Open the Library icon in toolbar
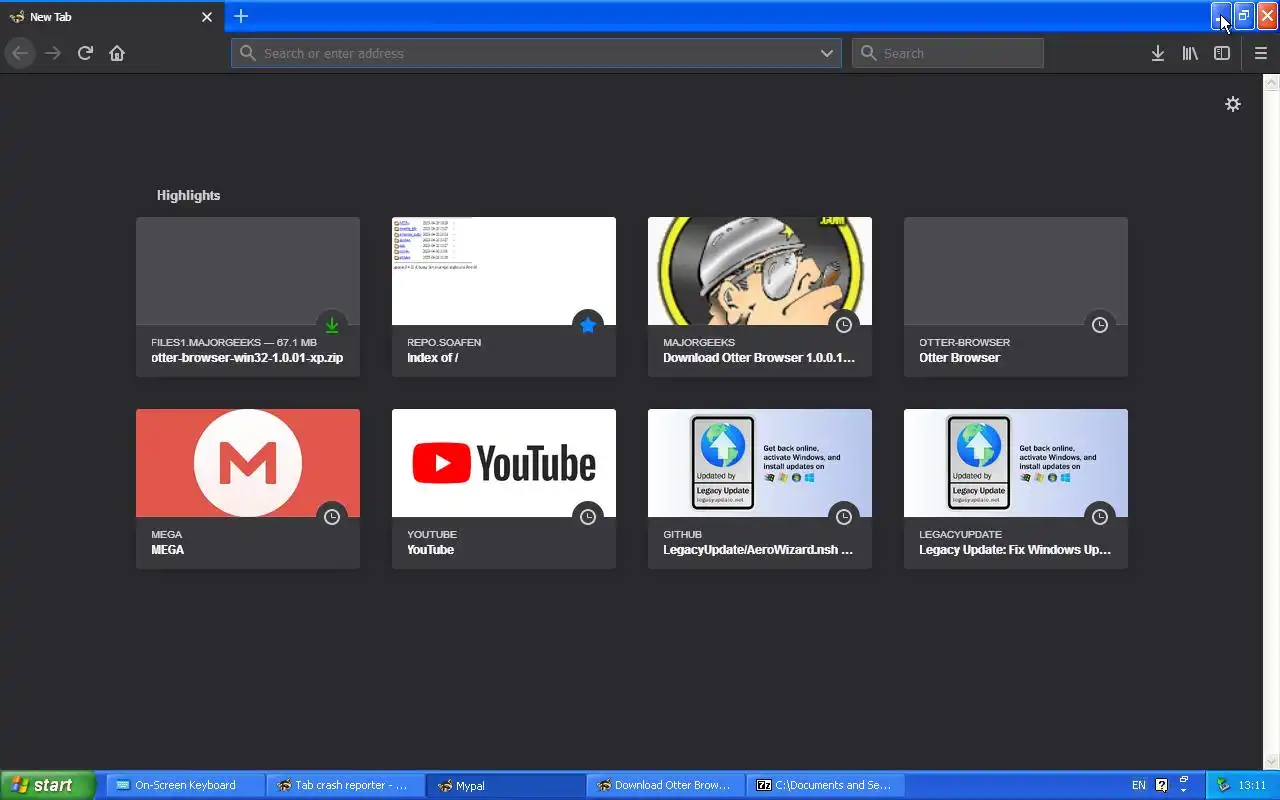 click(1190, 53)
